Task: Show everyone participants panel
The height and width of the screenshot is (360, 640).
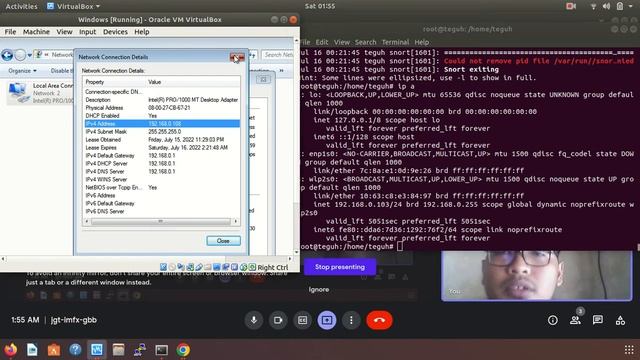Action: pyautogui.click(x=576, y=320)
